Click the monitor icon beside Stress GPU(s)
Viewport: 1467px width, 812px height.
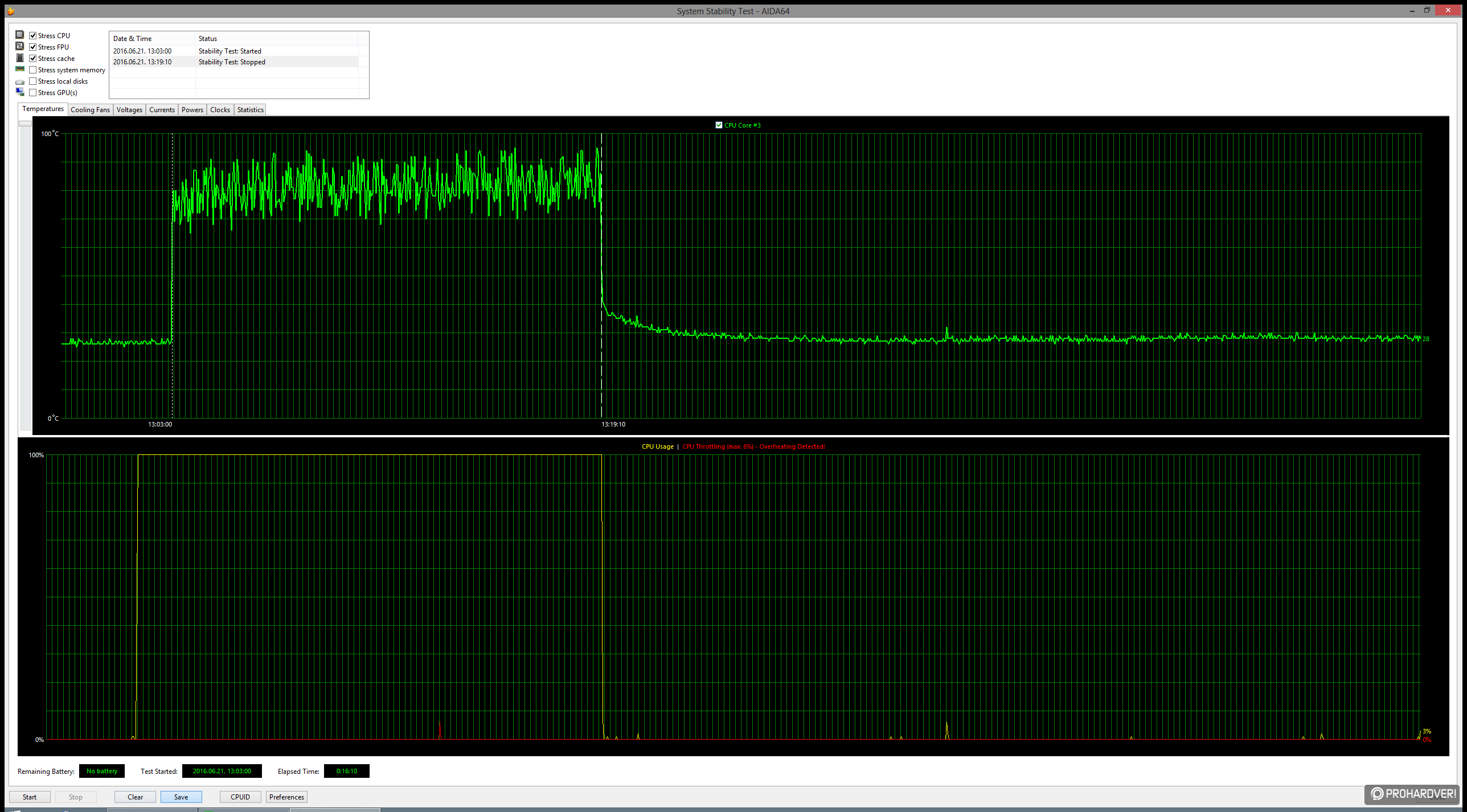pos(20,92)
